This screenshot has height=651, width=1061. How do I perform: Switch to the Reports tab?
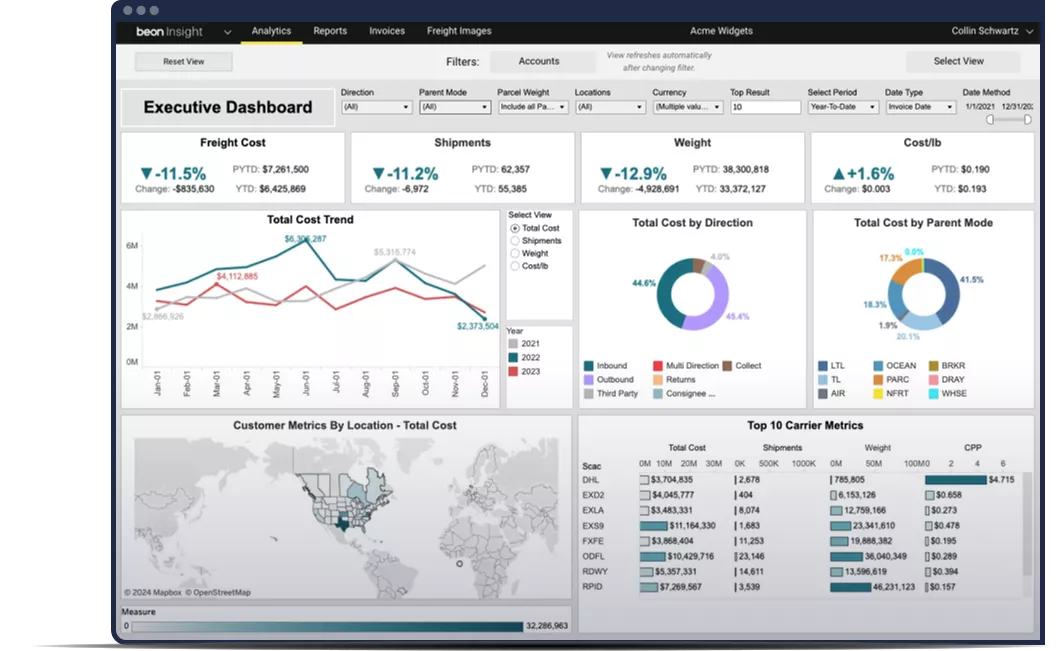[x=330, y=31]
